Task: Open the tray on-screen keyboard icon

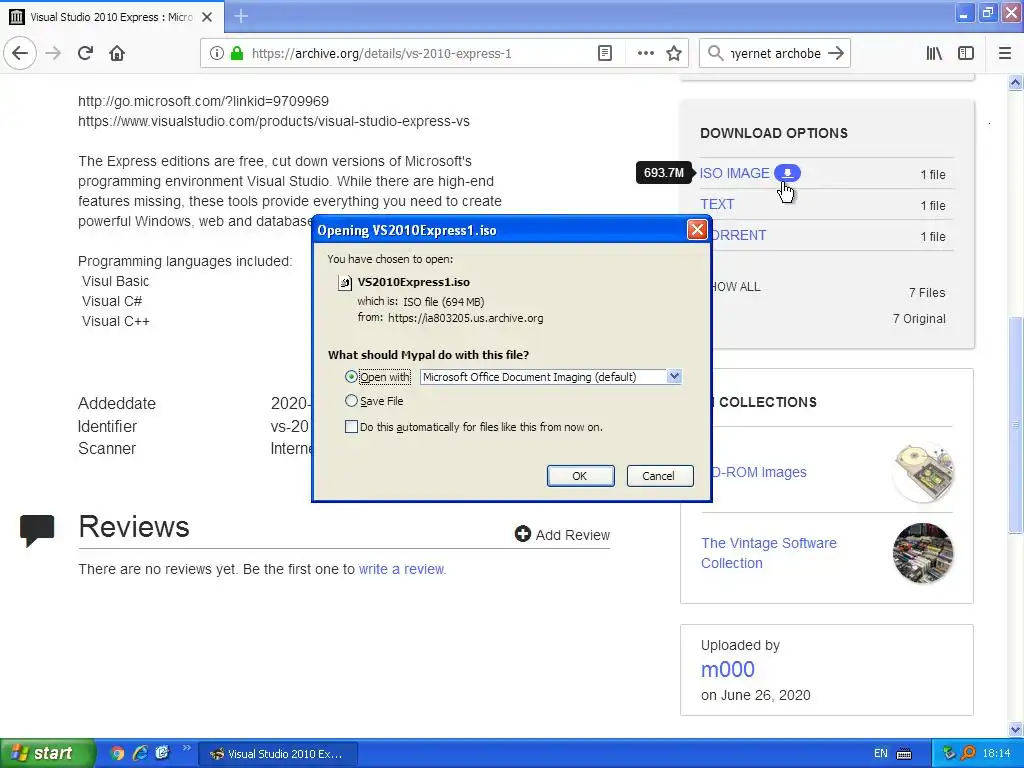Action: click(904, 754)
